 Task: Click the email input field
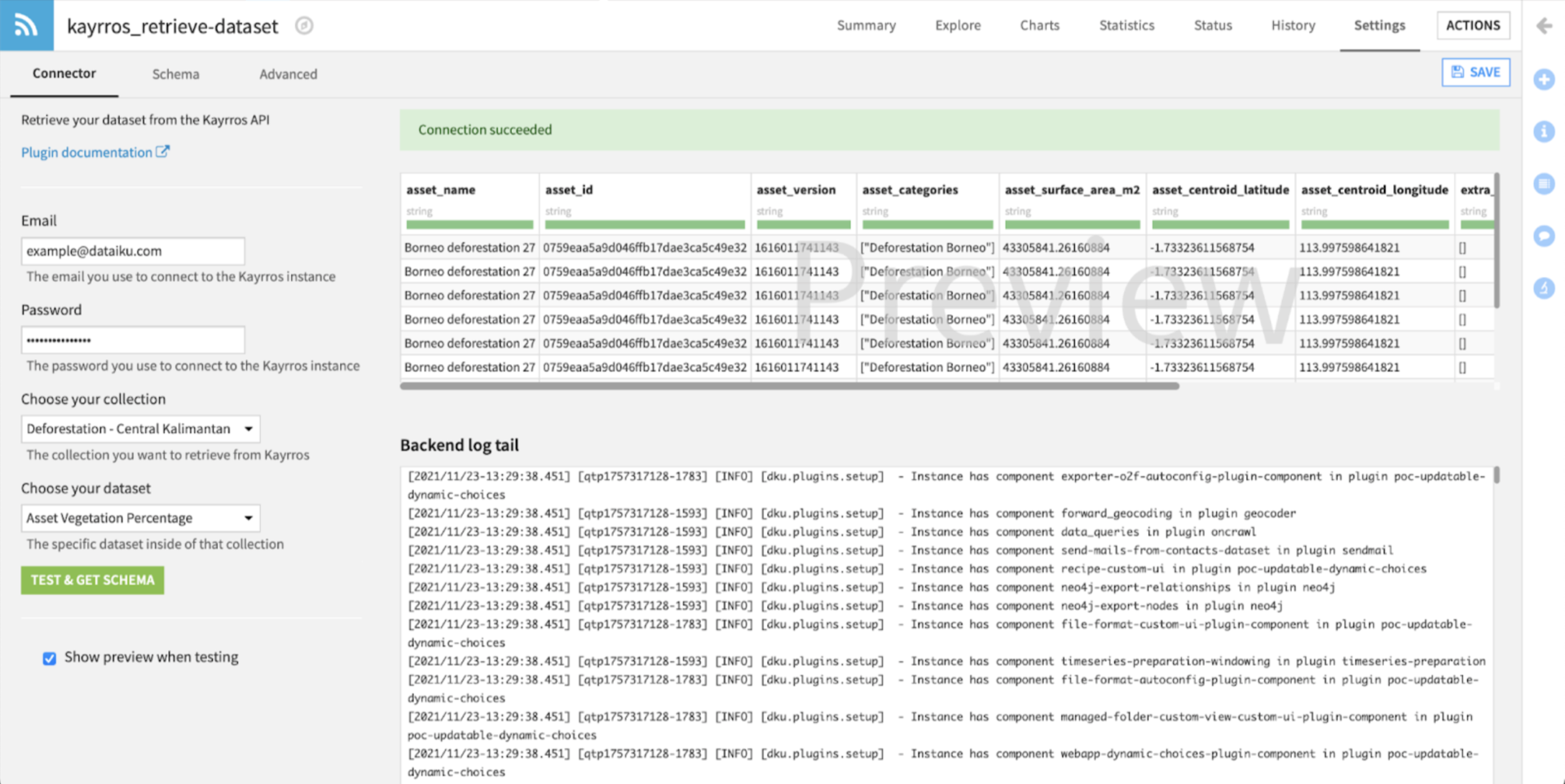[133, 250]
